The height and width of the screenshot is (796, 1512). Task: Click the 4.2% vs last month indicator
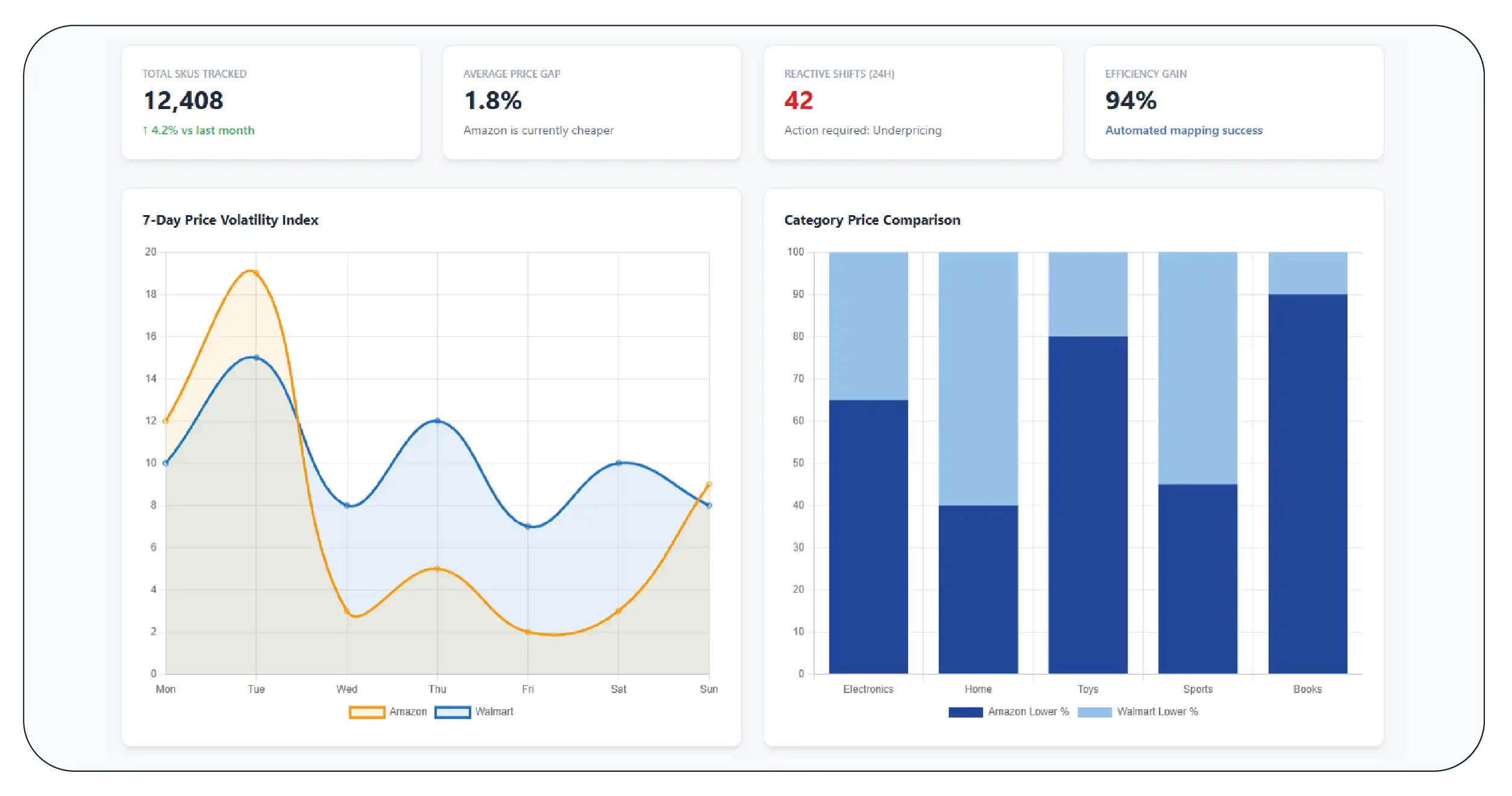pos(199,131)
